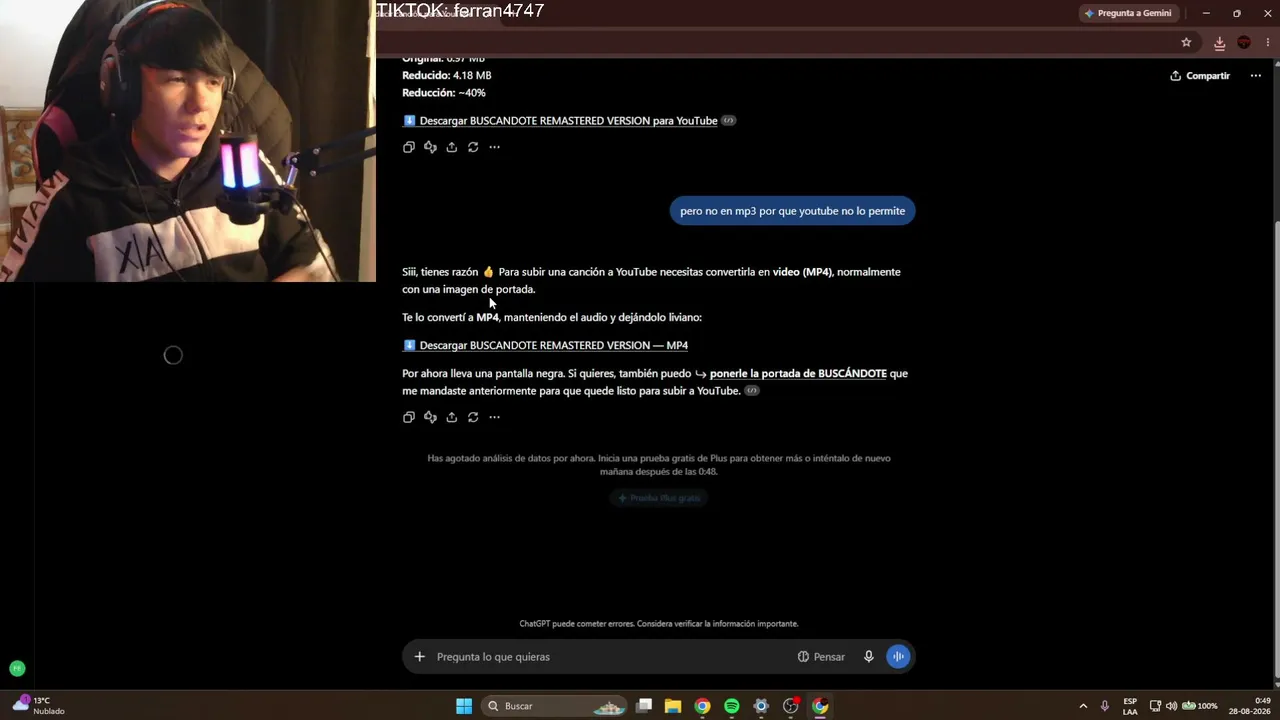
Task: Click the 'Has agotado análisis de datos' notice
Action: click(x=659, y=464)
